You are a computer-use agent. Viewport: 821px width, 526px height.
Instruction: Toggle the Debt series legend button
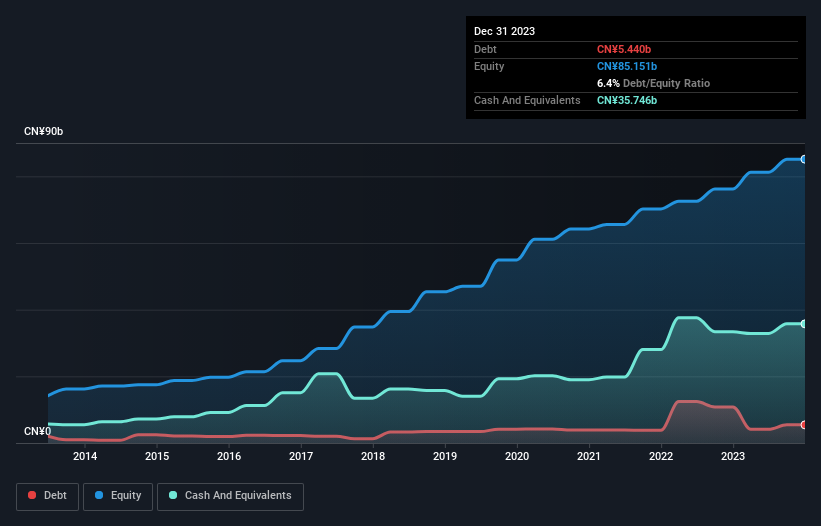[48, 496]
